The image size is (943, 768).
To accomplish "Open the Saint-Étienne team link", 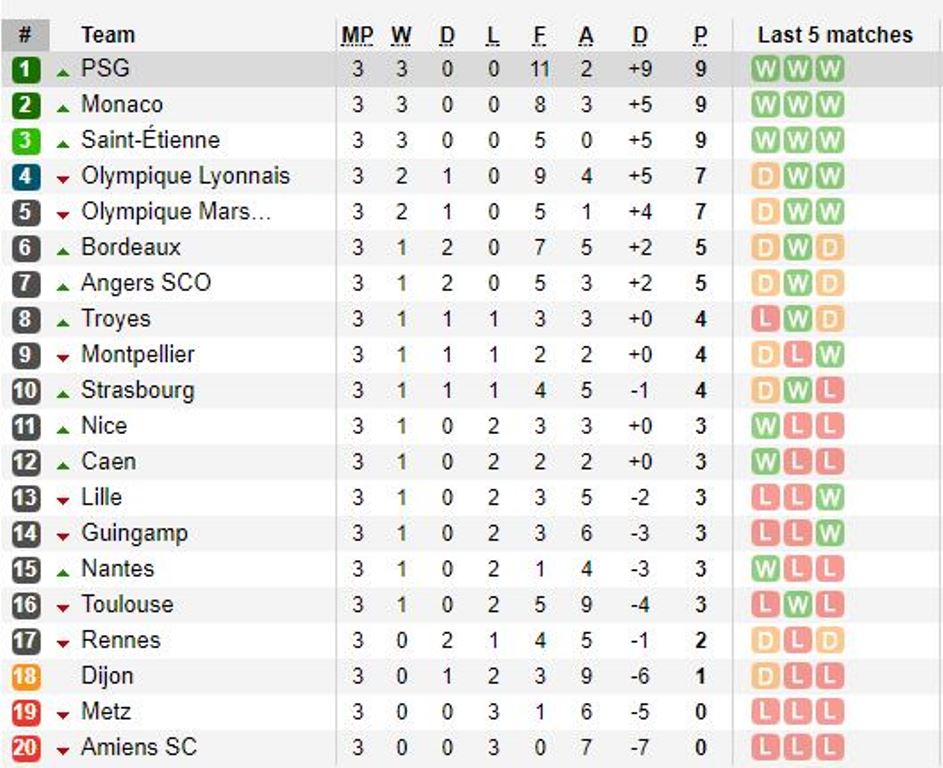I will [x=150, y=140].
